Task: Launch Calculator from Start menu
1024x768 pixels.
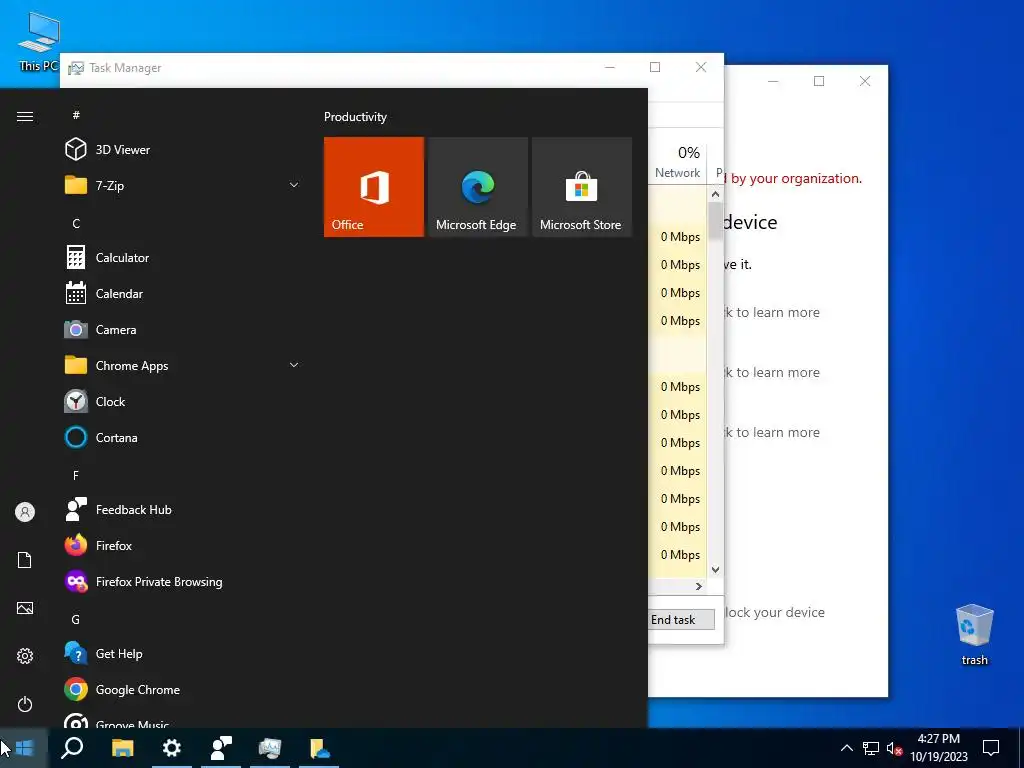Action: tap(183, 257)
